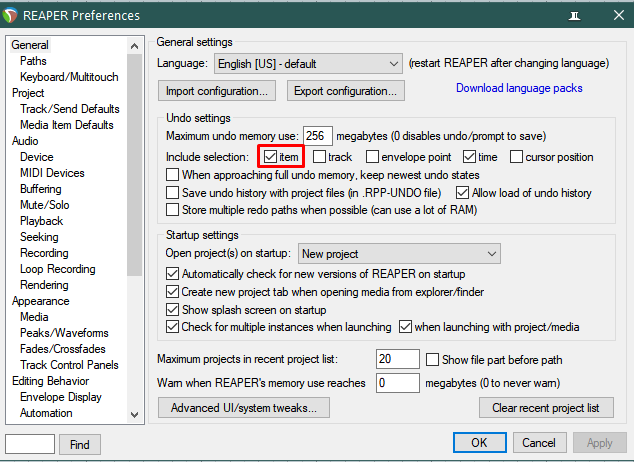Image resolution: width=634 pixels, height=462 pixels.
Task: Select Editing Behavior category
Action: tap(51, 381)
